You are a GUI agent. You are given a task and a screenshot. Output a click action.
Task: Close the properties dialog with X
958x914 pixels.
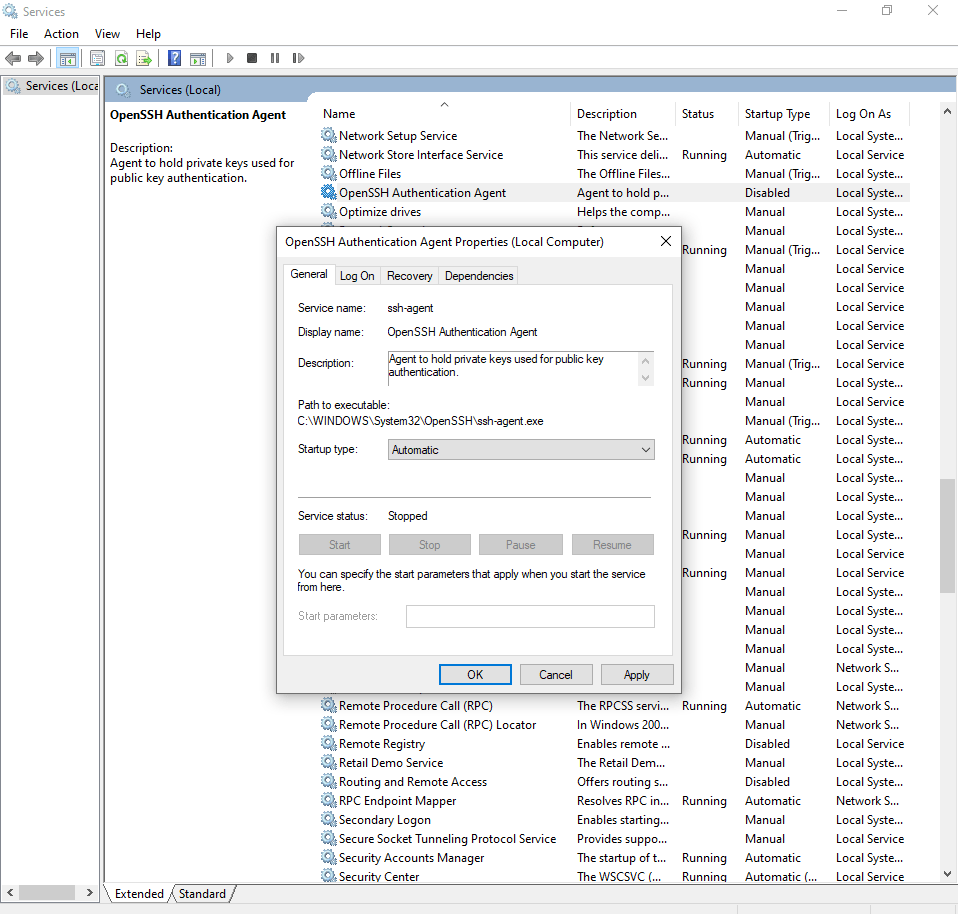tap(666, 241)
